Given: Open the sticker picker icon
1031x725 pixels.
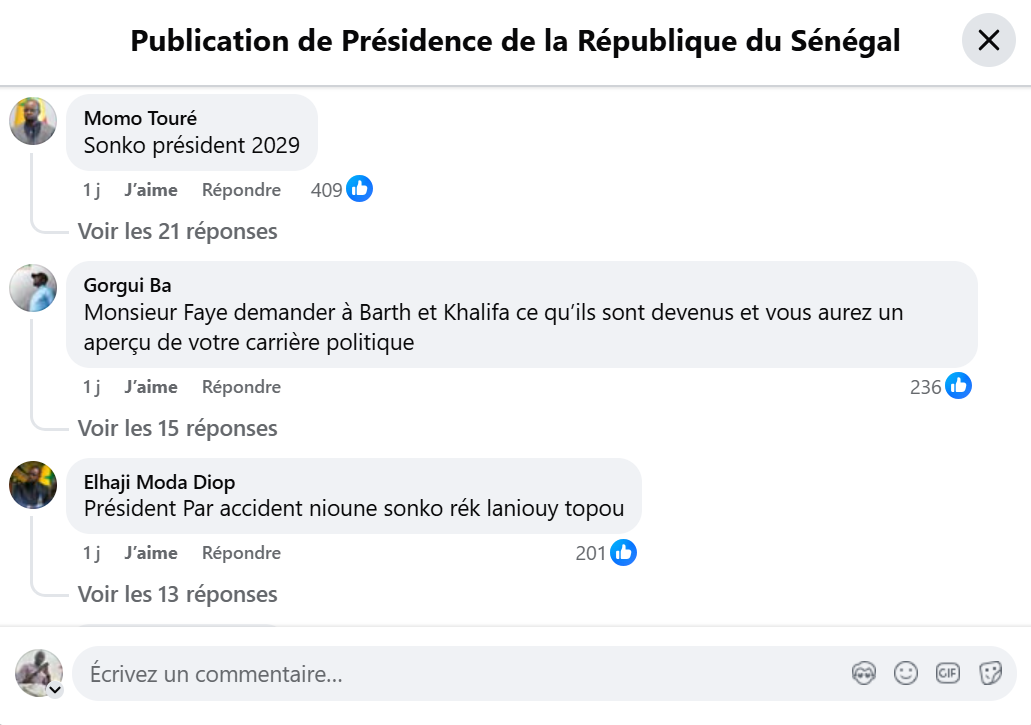Looking at the screenshot, I should click(990, 674).
